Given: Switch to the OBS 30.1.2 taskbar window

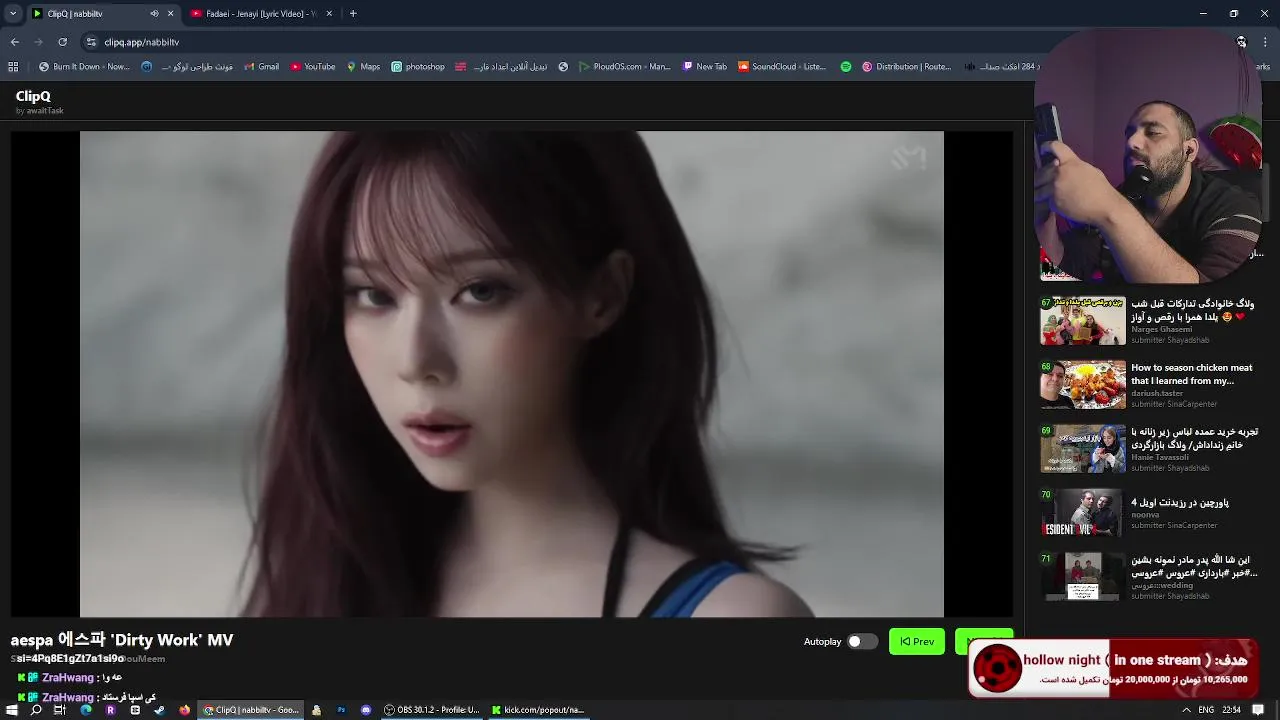Looking at the screenshot, I should point(432,710).
